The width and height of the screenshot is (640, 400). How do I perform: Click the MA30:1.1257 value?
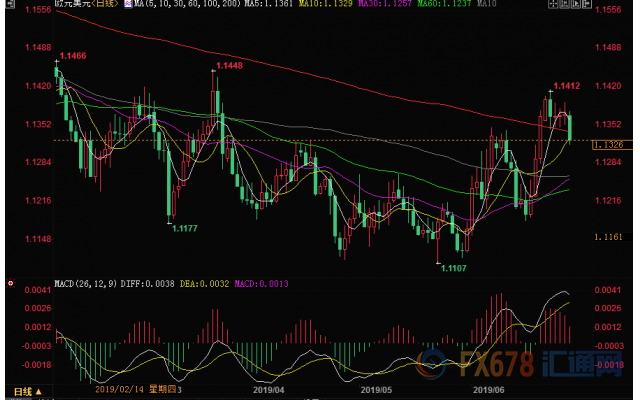click(384, 4)
